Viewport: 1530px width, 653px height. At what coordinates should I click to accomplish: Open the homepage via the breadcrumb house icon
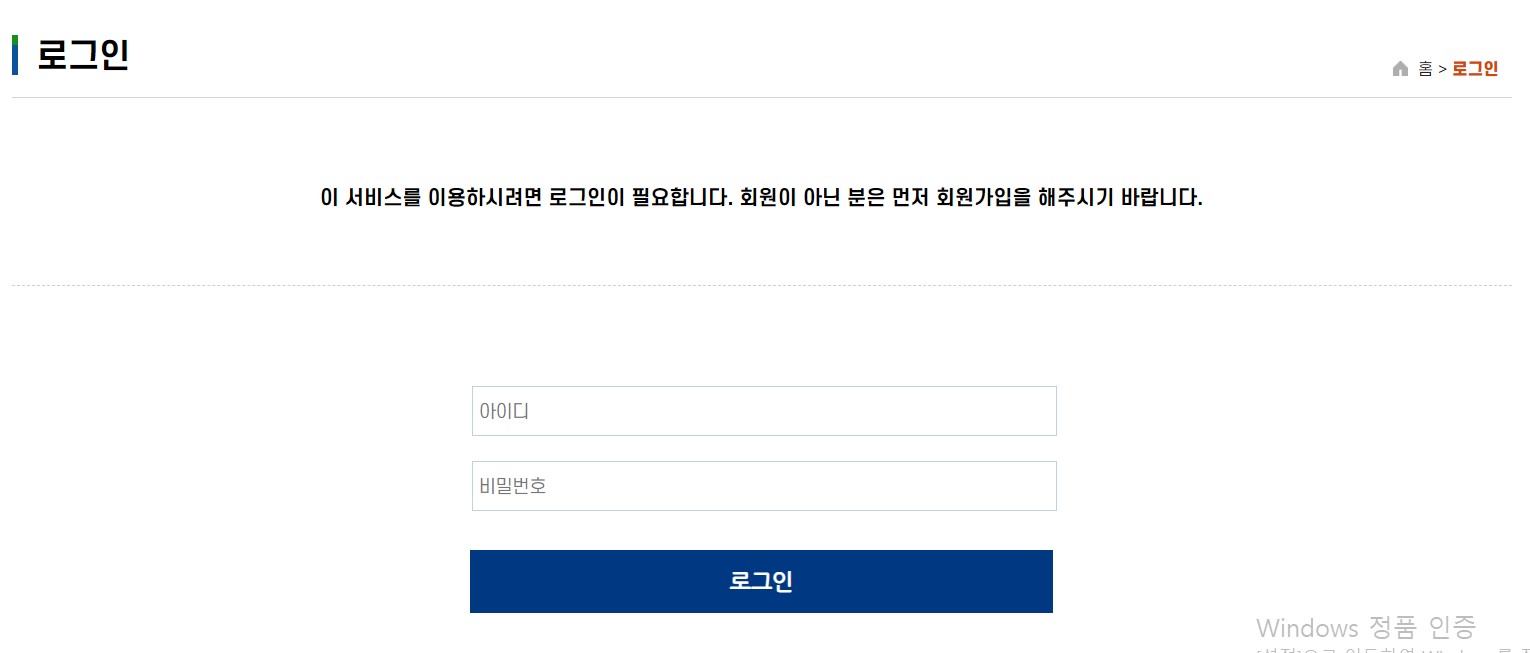point(1400,68)
